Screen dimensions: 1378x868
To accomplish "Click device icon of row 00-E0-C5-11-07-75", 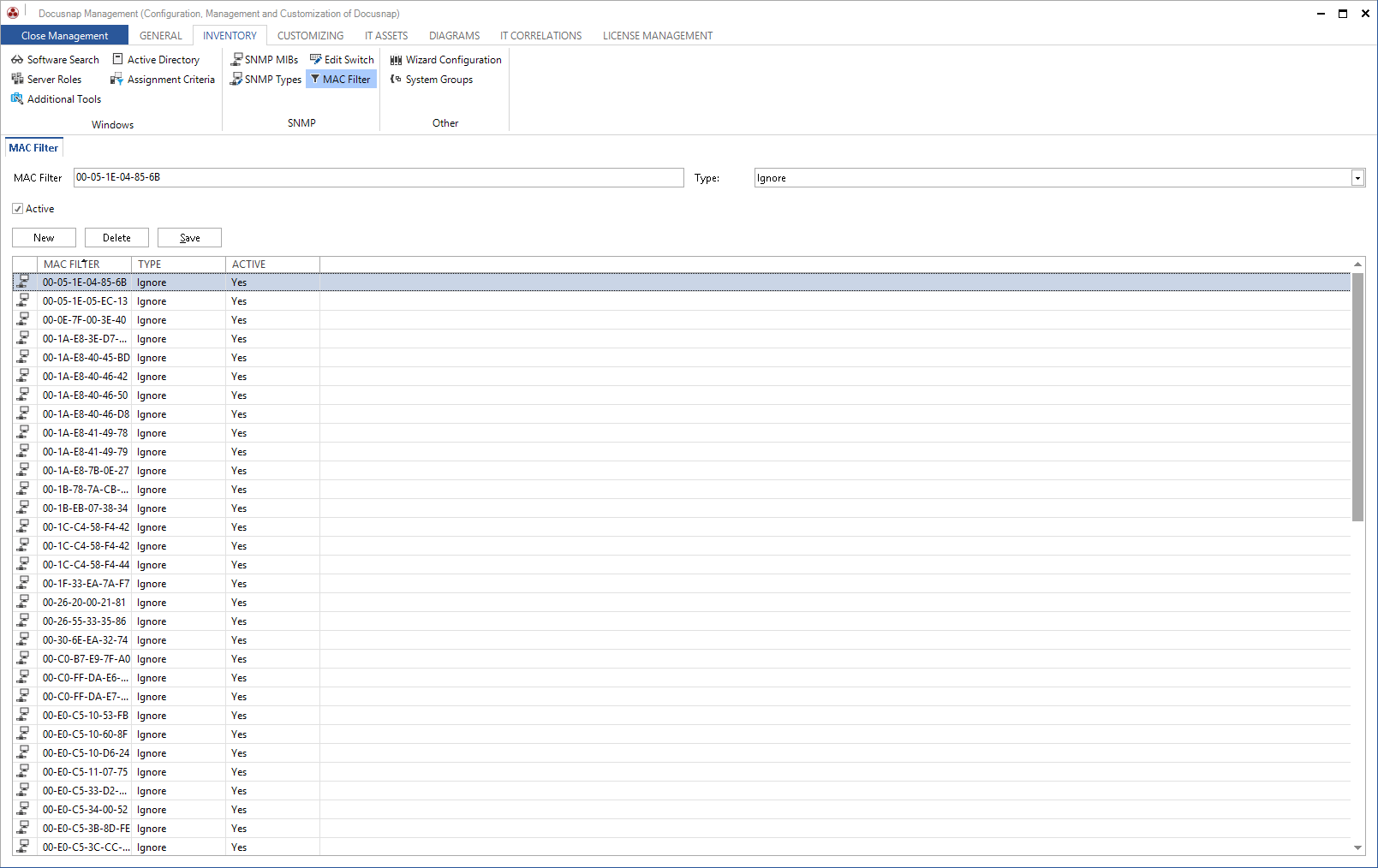I will pos(24,771).
